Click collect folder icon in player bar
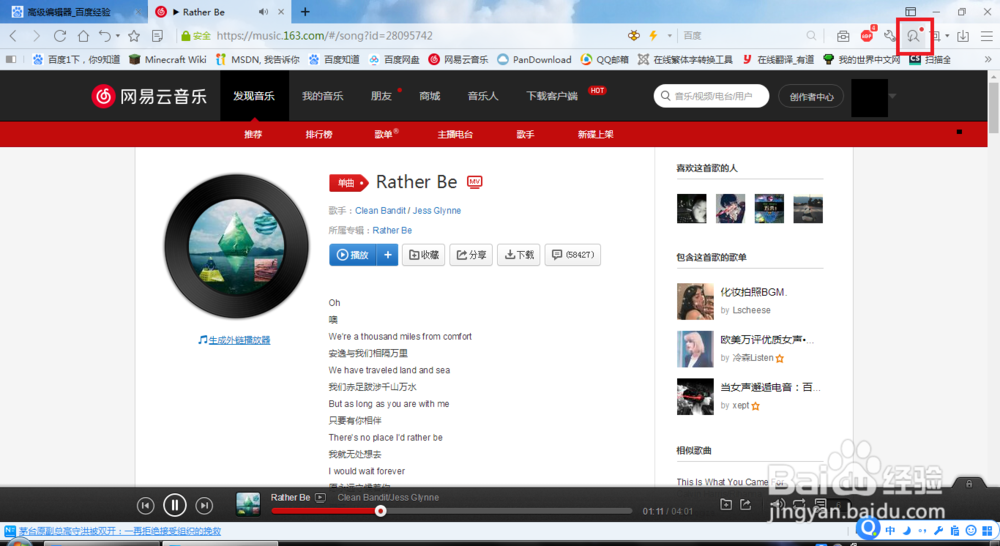 pos(726,505)
